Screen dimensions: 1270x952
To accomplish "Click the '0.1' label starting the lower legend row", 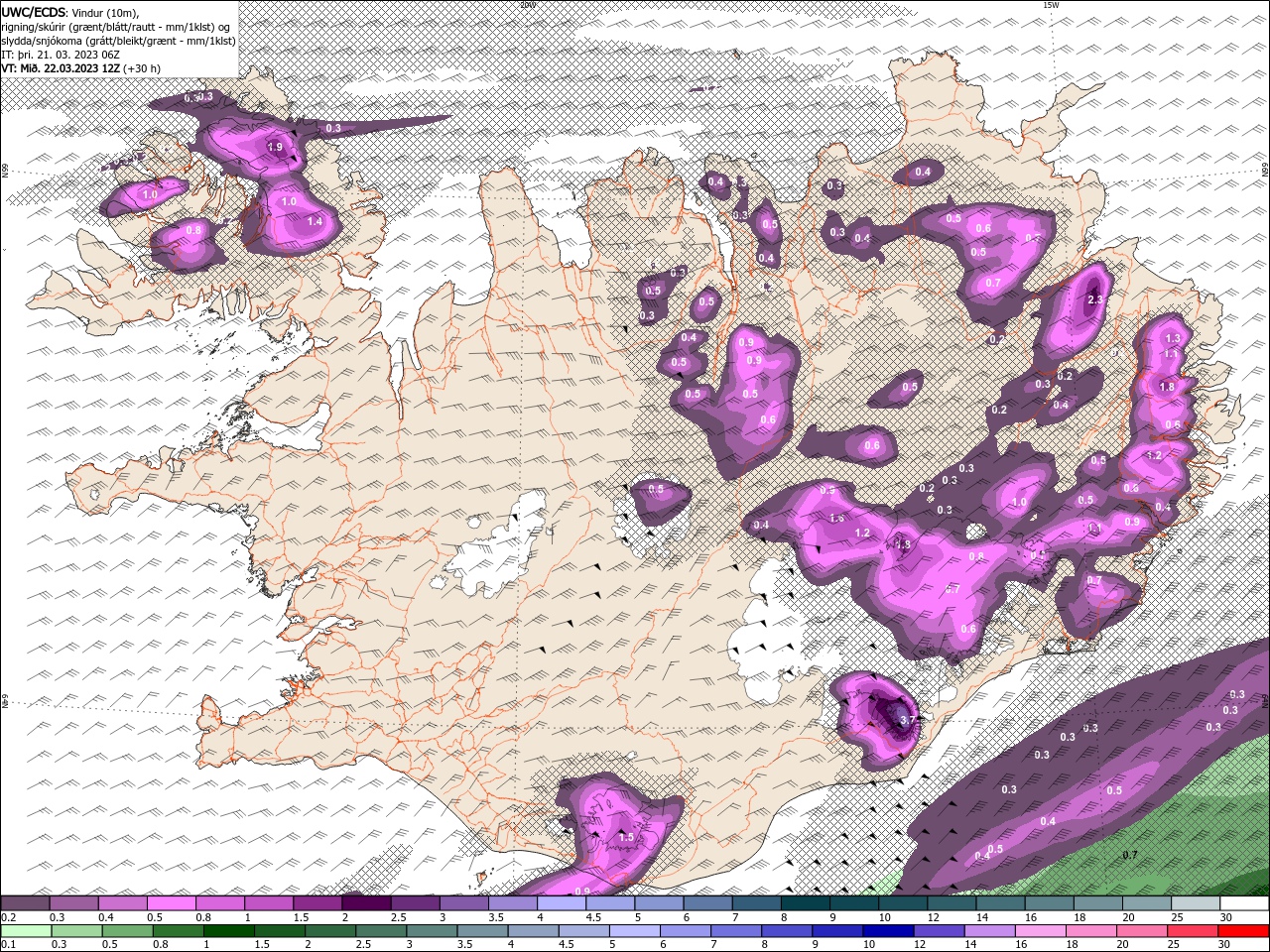I will tap(8, 945).
